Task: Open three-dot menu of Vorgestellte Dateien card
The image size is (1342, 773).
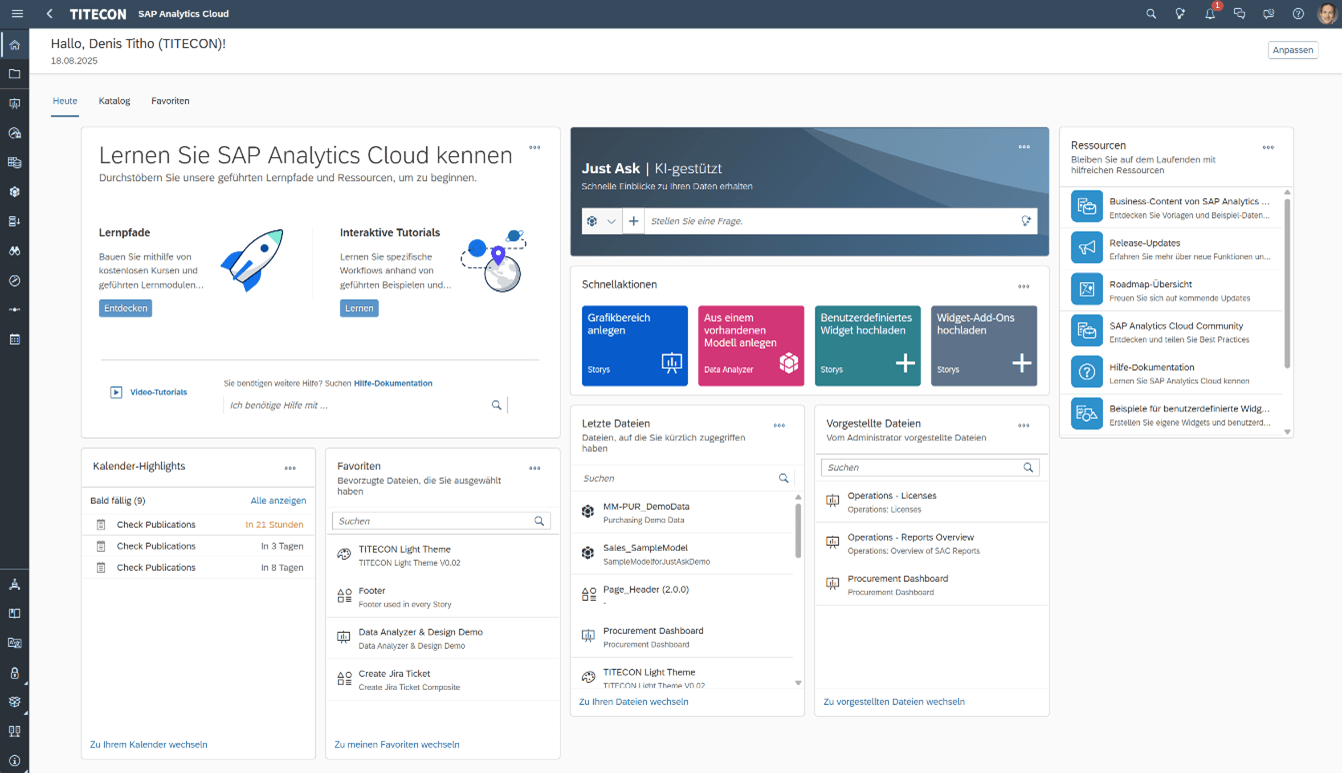Action: [x=1024, y=426]
